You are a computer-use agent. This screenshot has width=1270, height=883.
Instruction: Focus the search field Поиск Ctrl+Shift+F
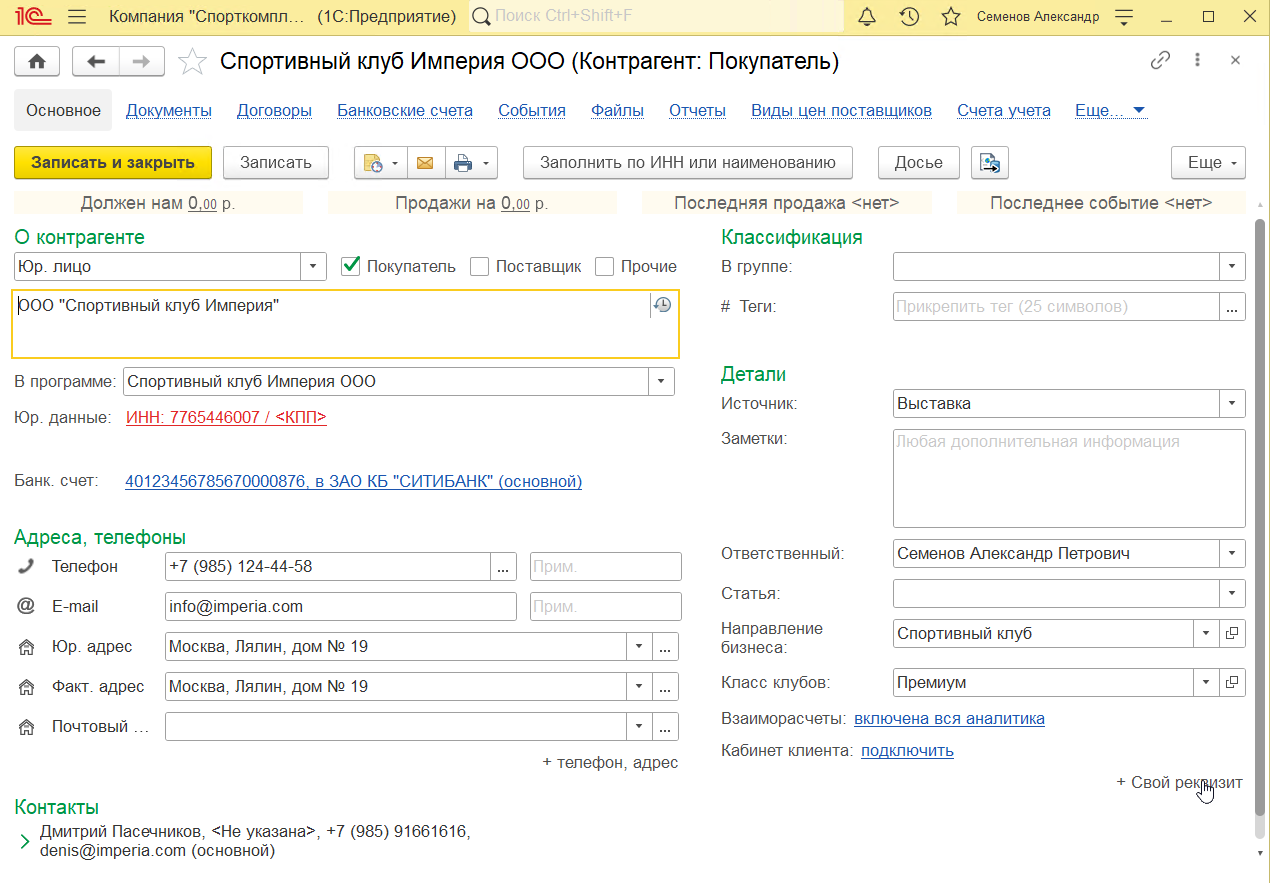pos(655,17)
